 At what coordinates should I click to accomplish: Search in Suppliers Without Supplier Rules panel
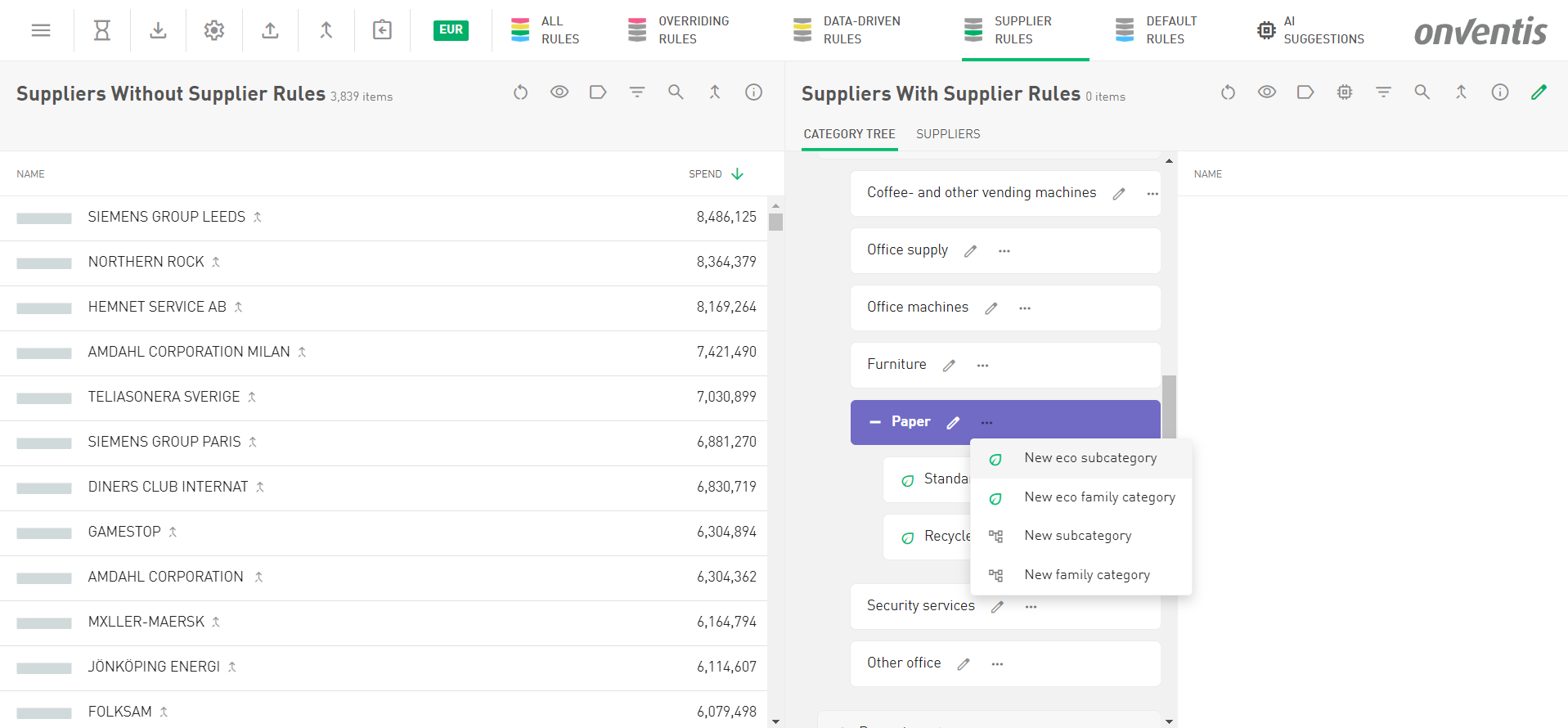click(x=676, y=92)
